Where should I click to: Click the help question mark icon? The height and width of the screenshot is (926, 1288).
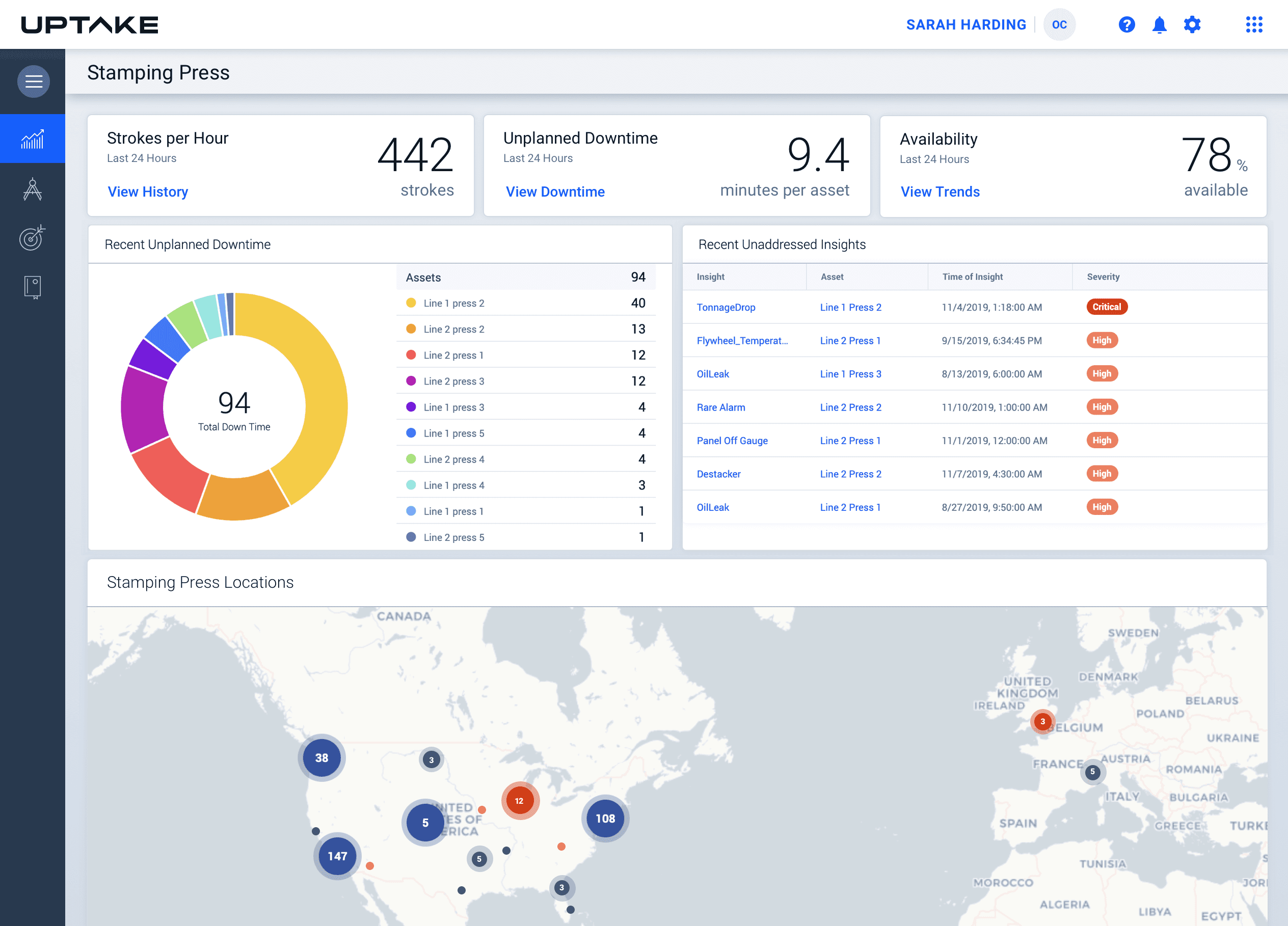[1126, 24]
